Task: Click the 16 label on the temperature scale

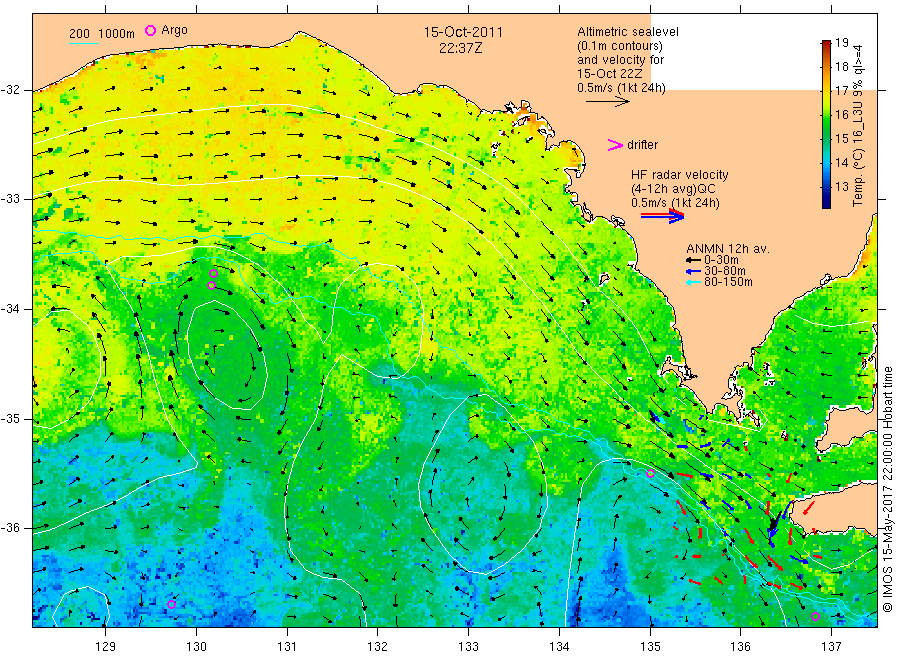Action: (841, 114)
